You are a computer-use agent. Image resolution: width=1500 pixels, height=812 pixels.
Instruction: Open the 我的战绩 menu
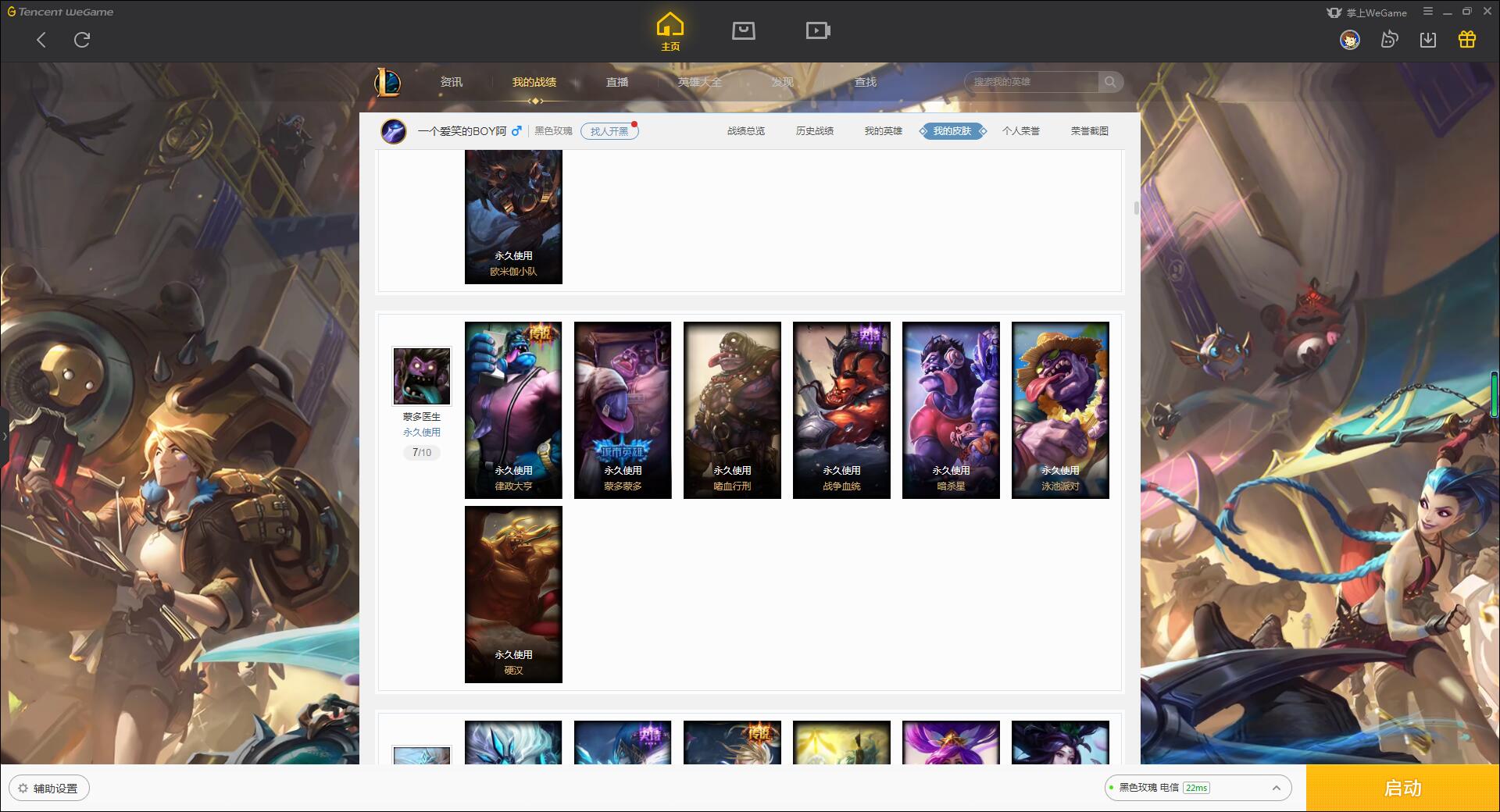coord(534,82)
